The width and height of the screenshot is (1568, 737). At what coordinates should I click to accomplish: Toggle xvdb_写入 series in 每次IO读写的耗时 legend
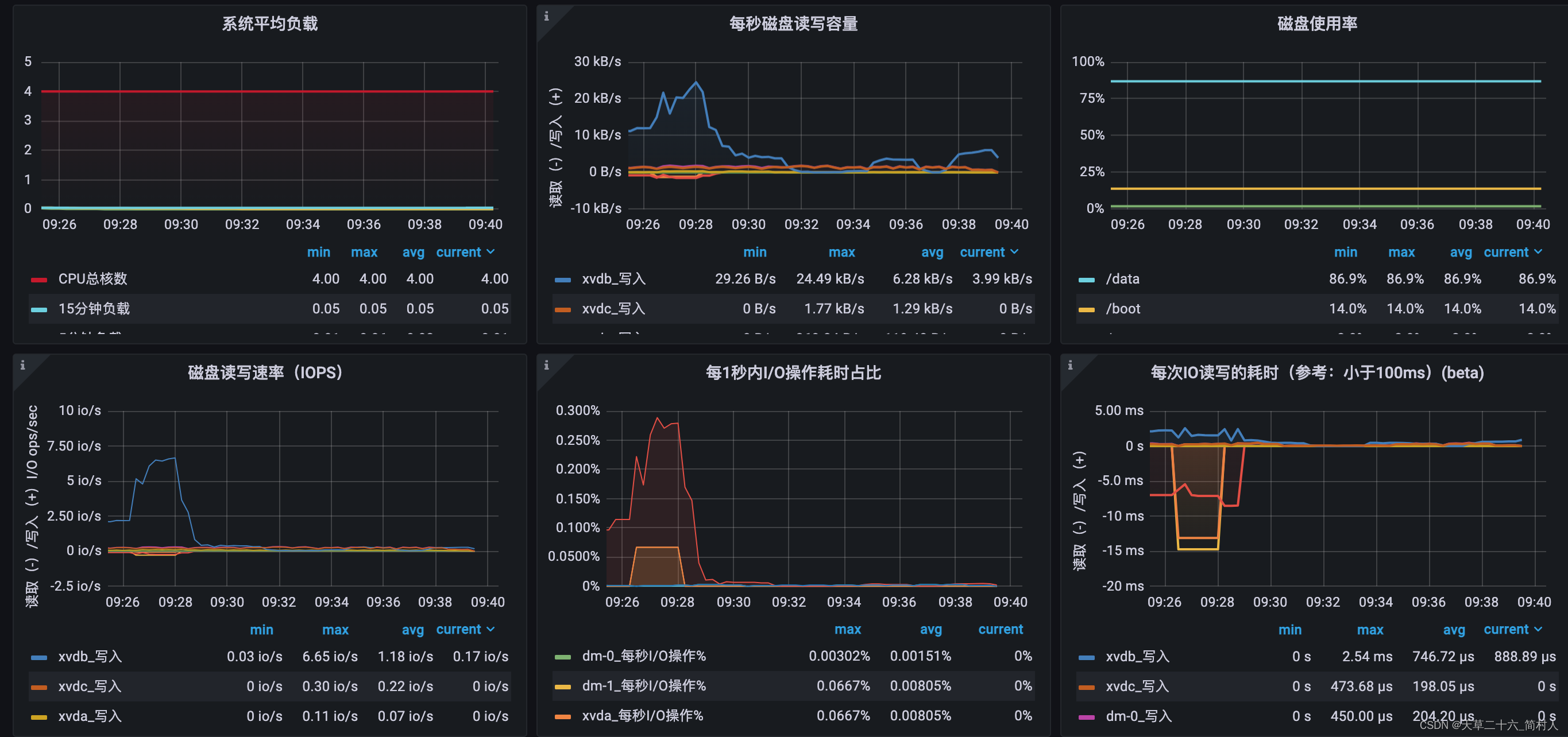1138,656
